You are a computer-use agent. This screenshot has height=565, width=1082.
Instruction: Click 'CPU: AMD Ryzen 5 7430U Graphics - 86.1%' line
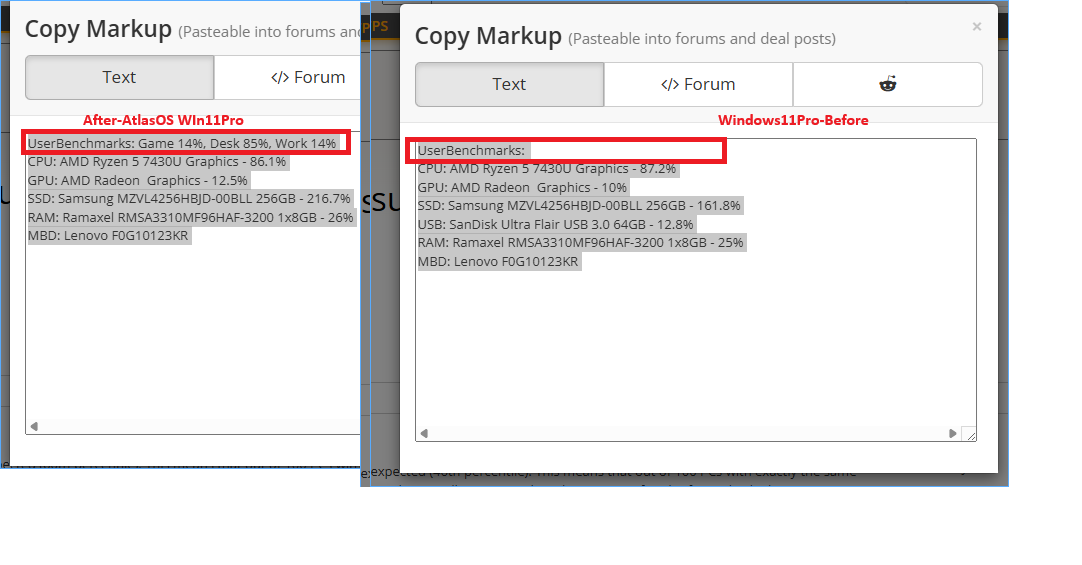tap(157, 161)
